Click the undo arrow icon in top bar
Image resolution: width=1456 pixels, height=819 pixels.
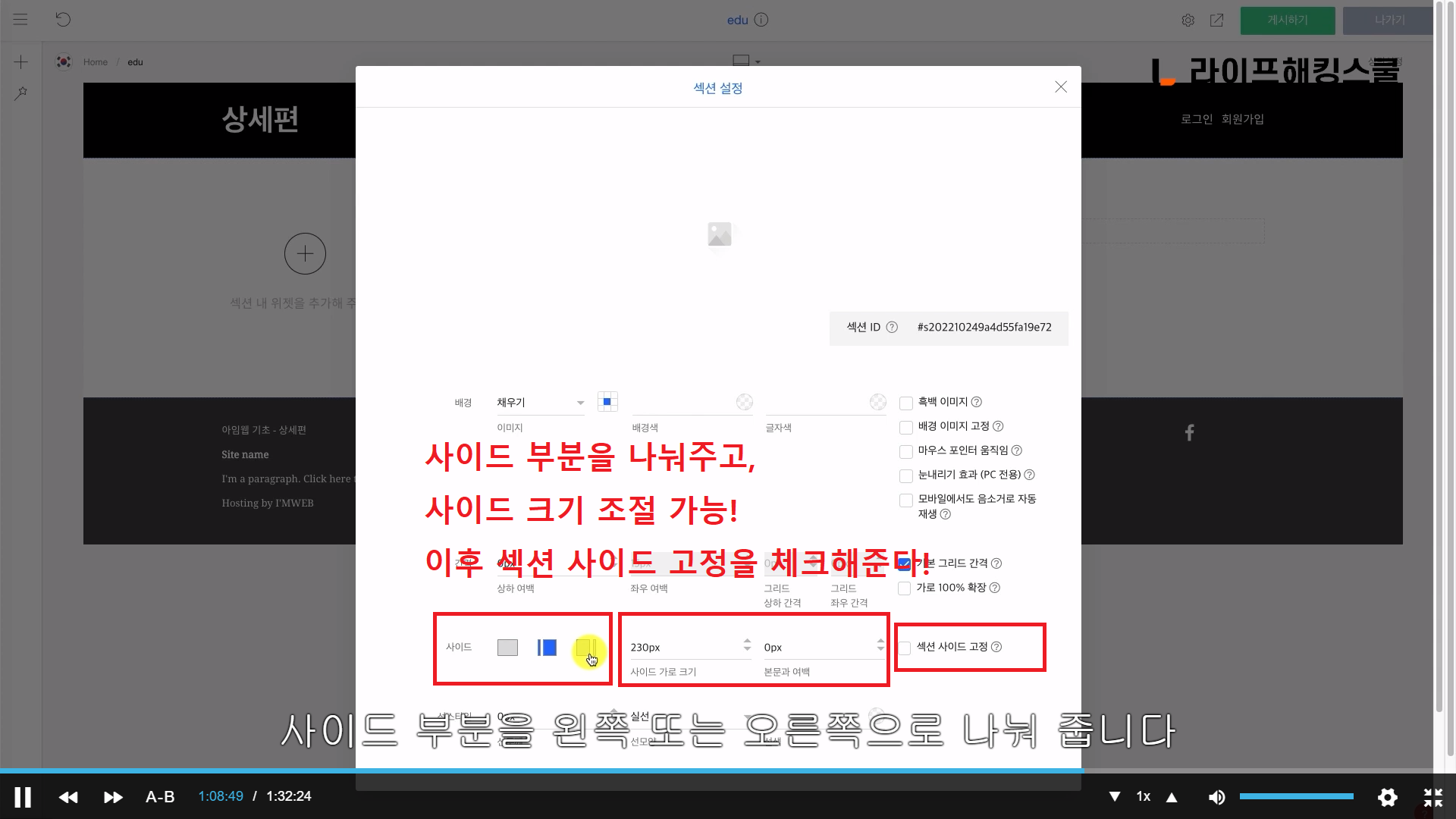[63, 20]
